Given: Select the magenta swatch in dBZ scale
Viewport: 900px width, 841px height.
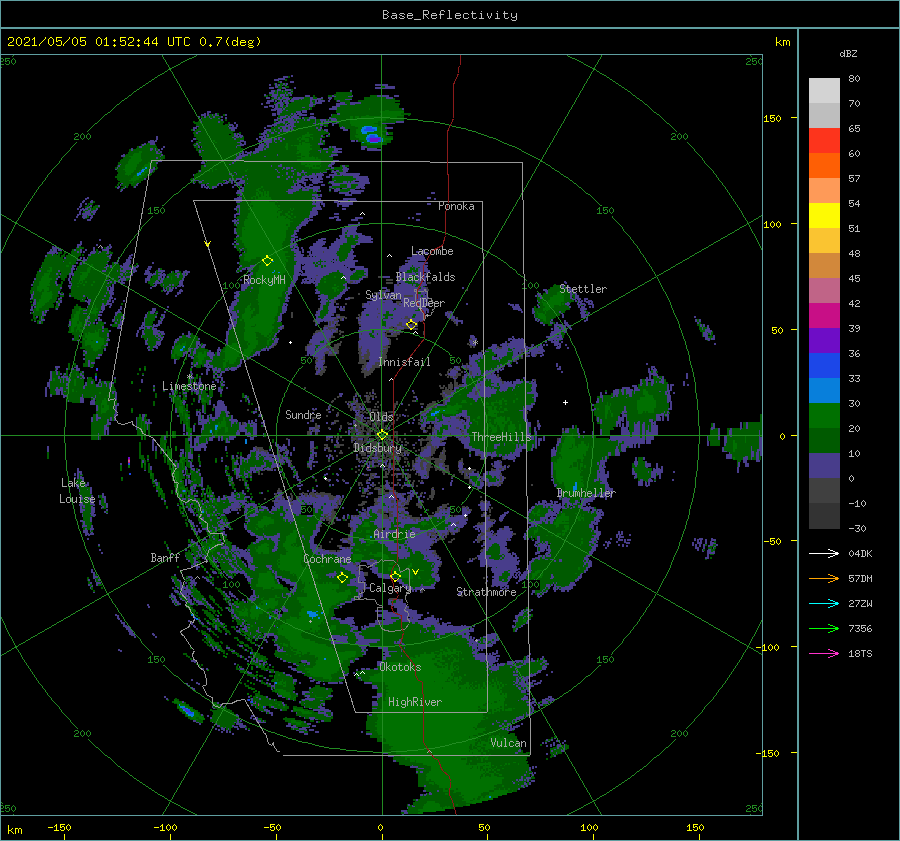Looking at the screenshot, I should coord(824,316).
